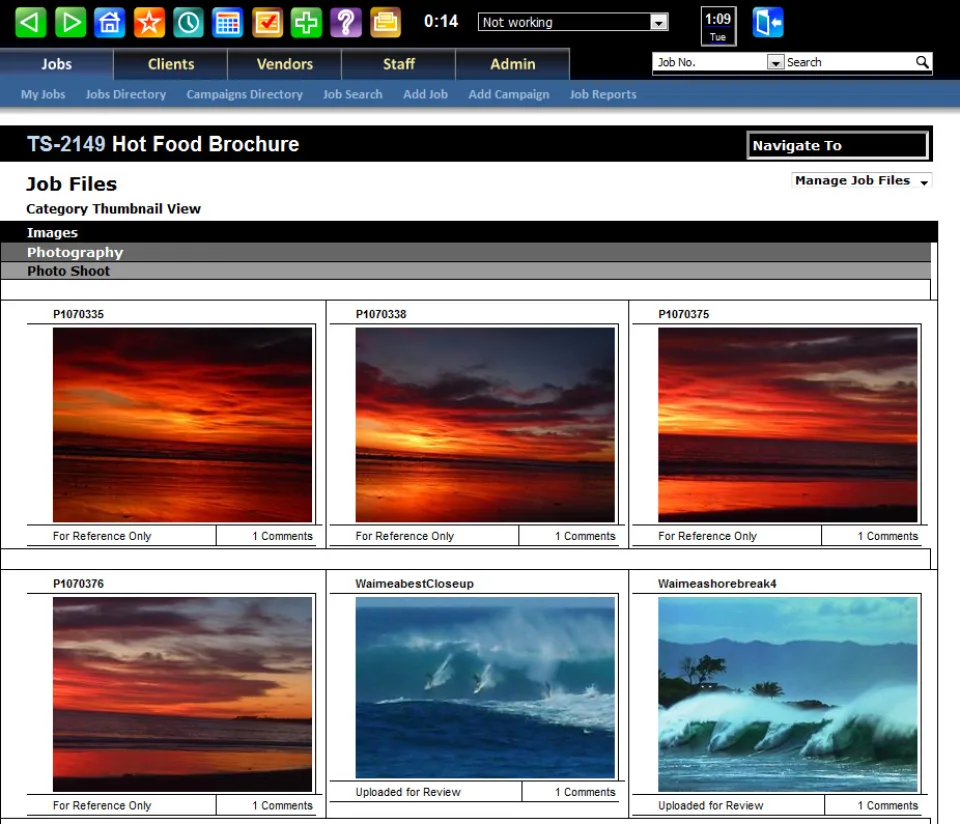Go forward with the green right arrow icon
The width and height of the screenshot is (960, 824).
pyautogui.click(x=70, y=23)
